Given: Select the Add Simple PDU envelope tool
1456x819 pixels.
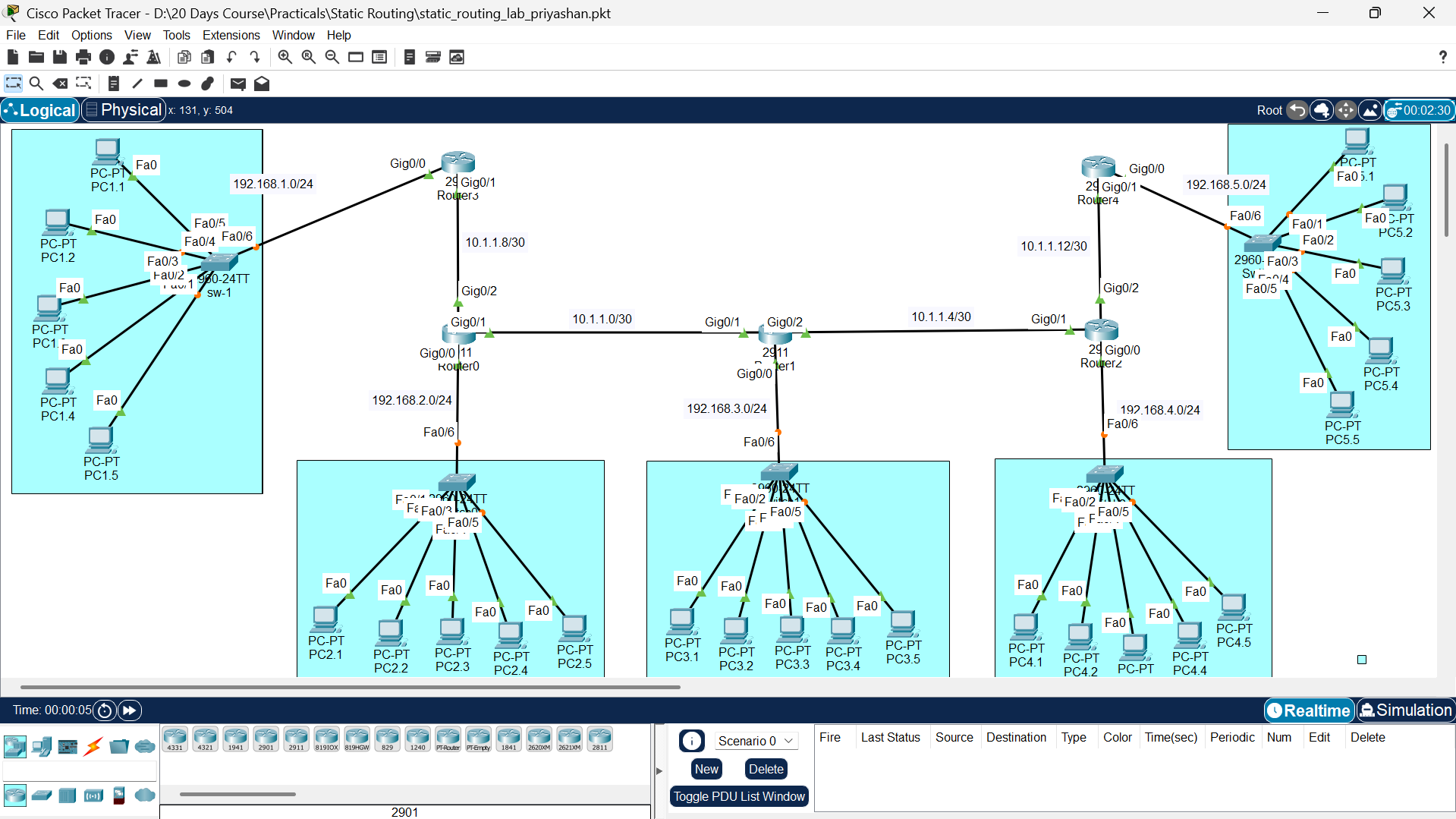Looking at the screenshot, I should point(237,83).
